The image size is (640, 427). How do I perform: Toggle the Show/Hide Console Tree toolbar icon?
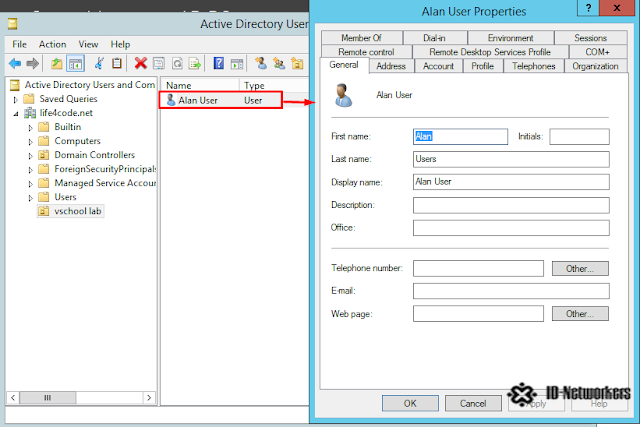point(76,63)
